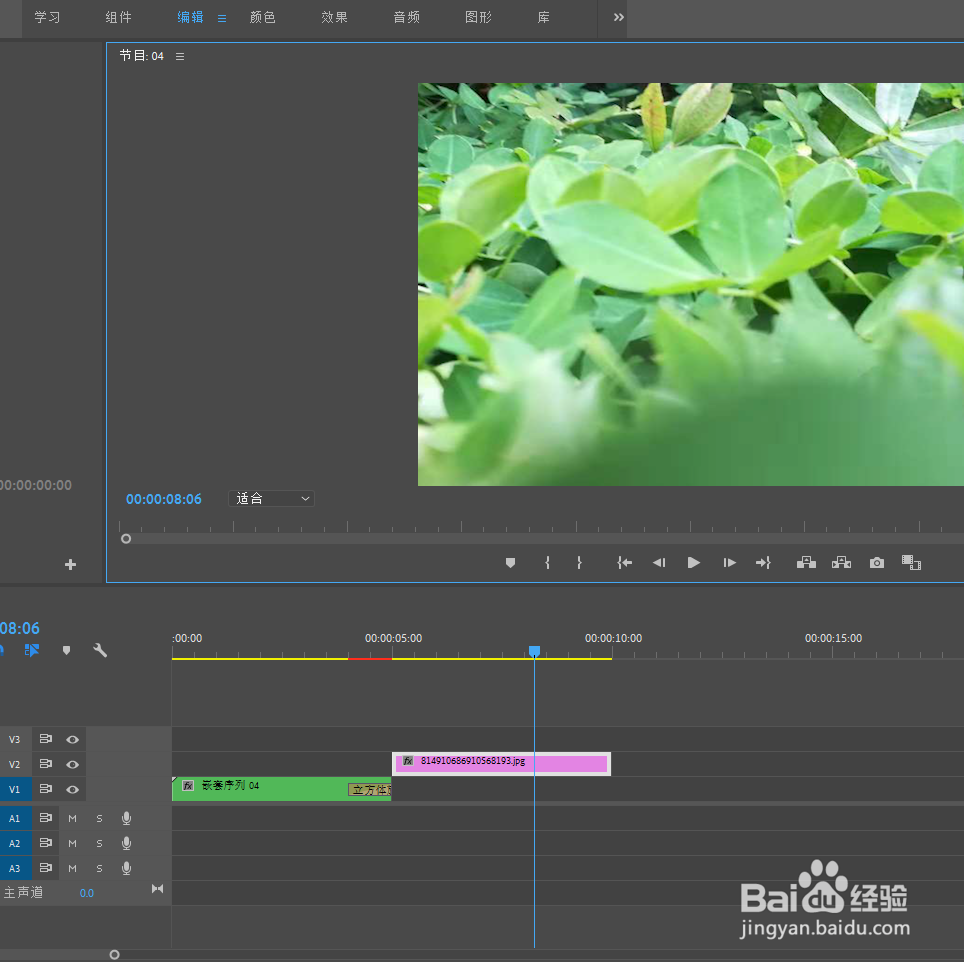Target track V1 label
The image size is (964, 962).
pyautogui.click(x=15, y=789)
